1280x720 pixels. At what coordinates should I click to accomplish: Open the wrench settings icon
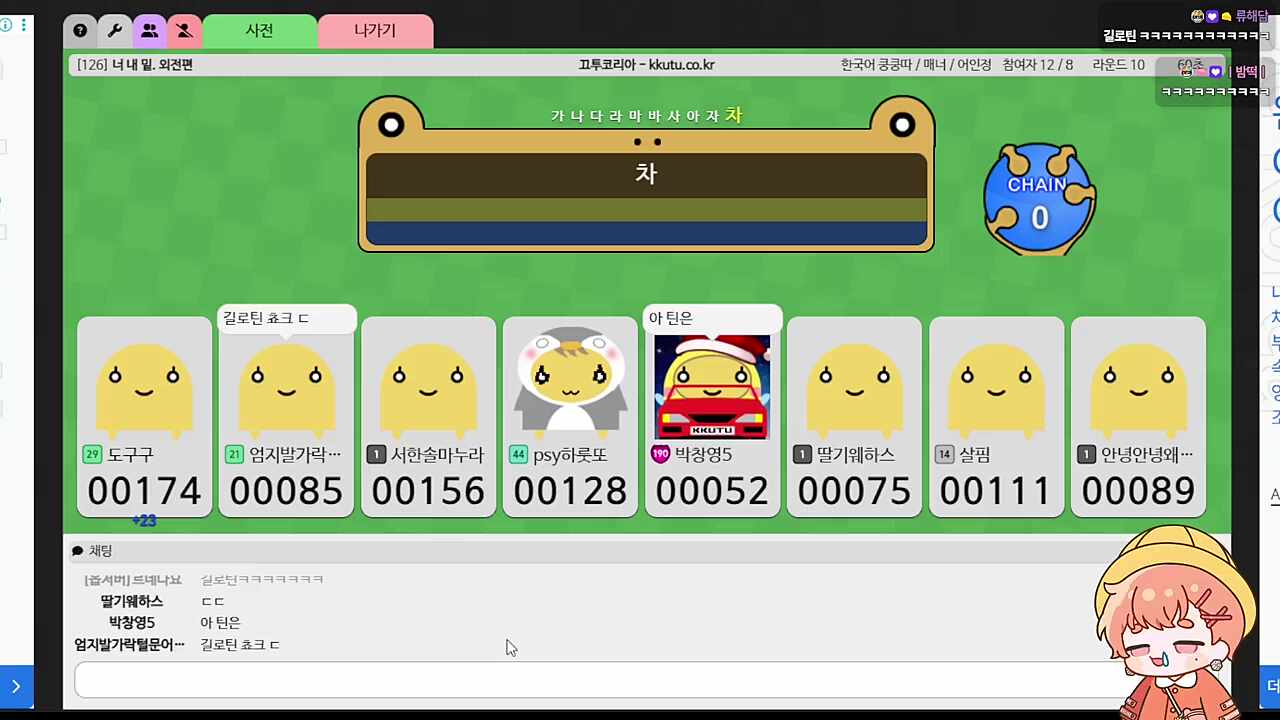pos(115,31)
